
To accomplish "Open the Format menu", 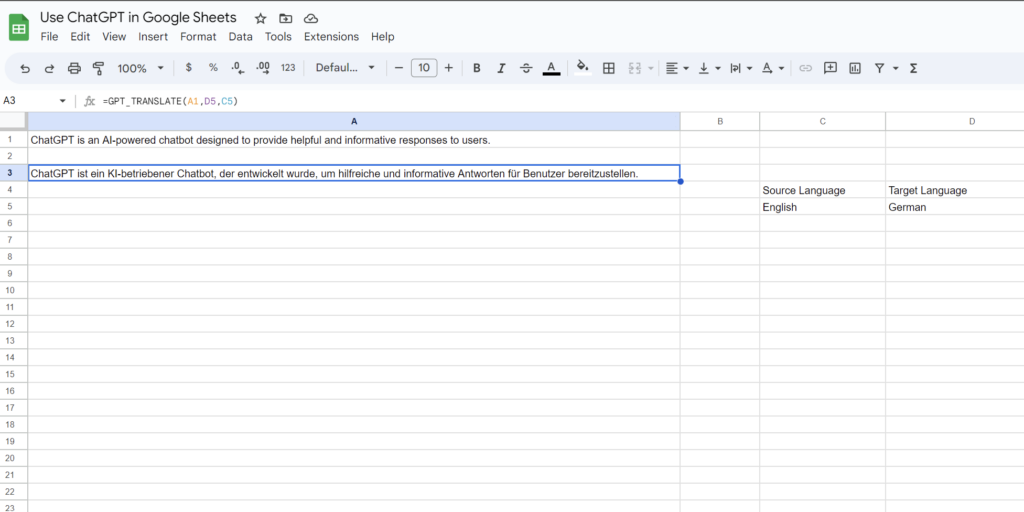I will coord(198,37).
